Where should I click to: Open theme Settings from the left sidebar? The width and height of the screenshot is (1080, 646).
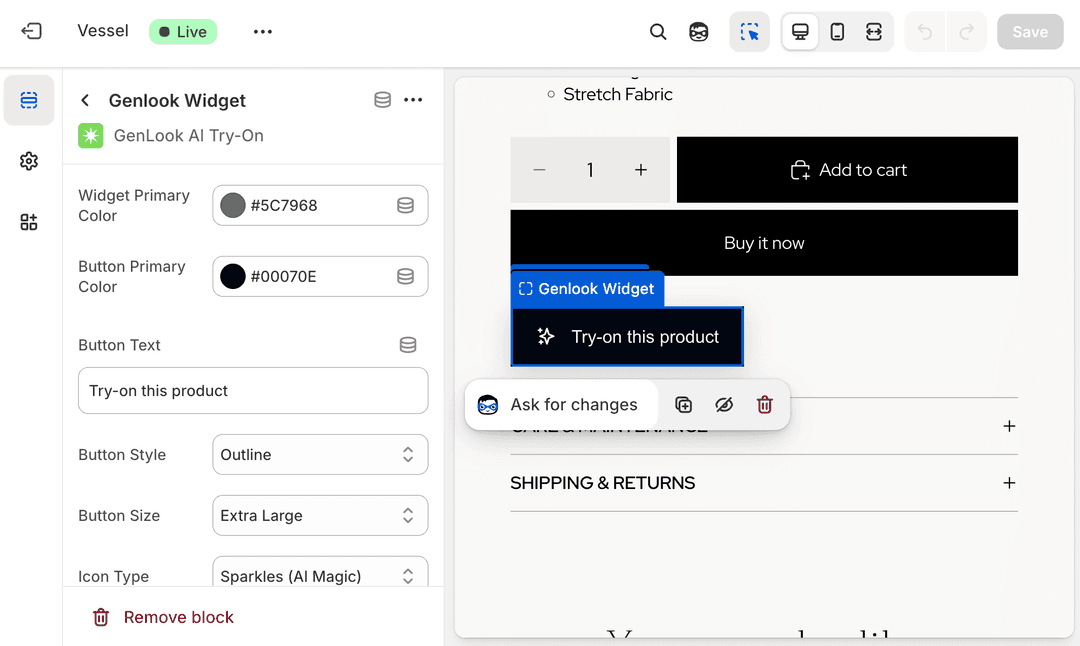pyautogui.click(x=29, y=161)
